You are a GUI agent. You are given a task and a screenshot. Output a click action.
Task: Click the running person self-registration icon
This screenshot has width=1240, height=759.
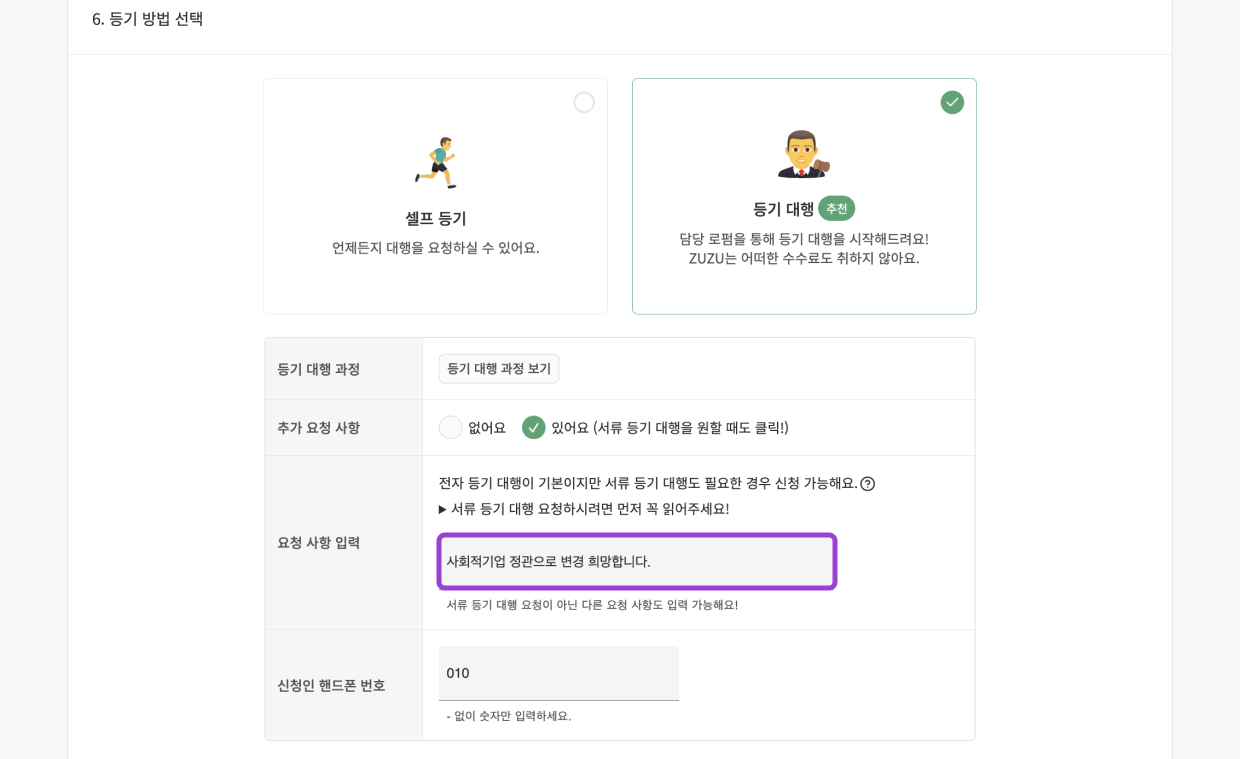(436, 163)
